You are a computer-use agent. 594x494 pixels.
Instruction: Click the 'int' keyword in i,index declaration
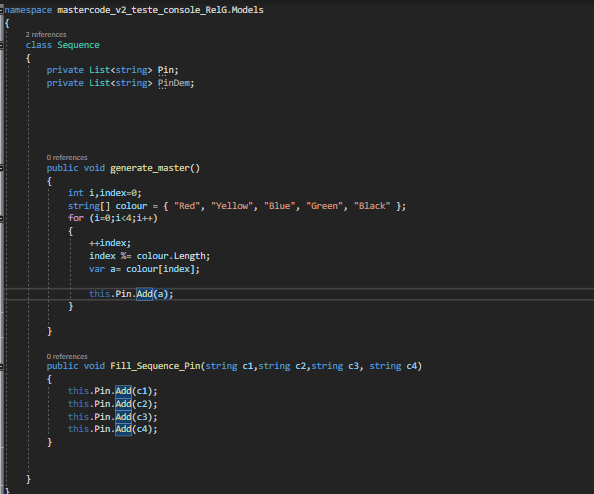(76, 193)
